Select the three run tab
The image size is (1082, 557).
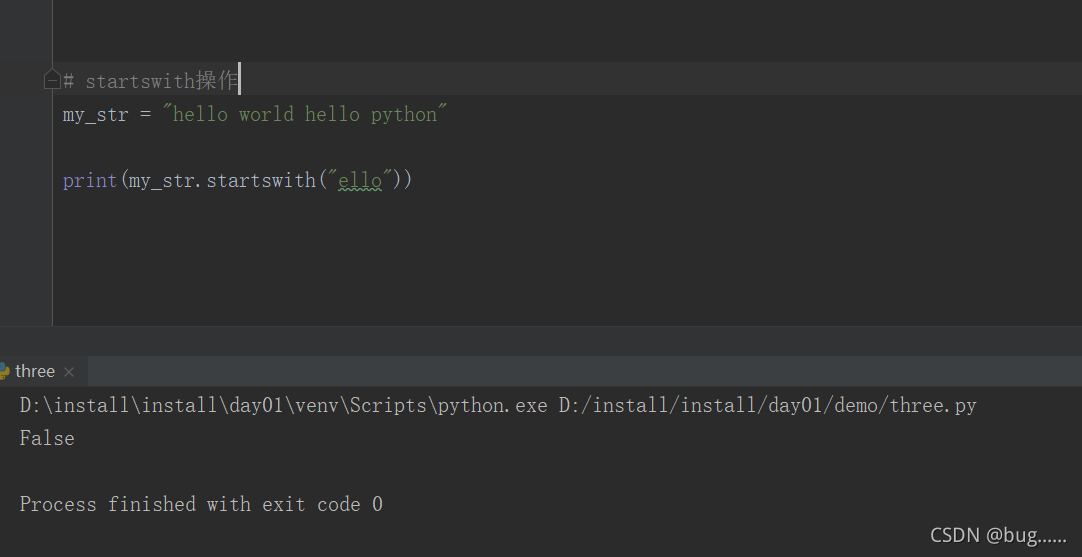point(35,371)
